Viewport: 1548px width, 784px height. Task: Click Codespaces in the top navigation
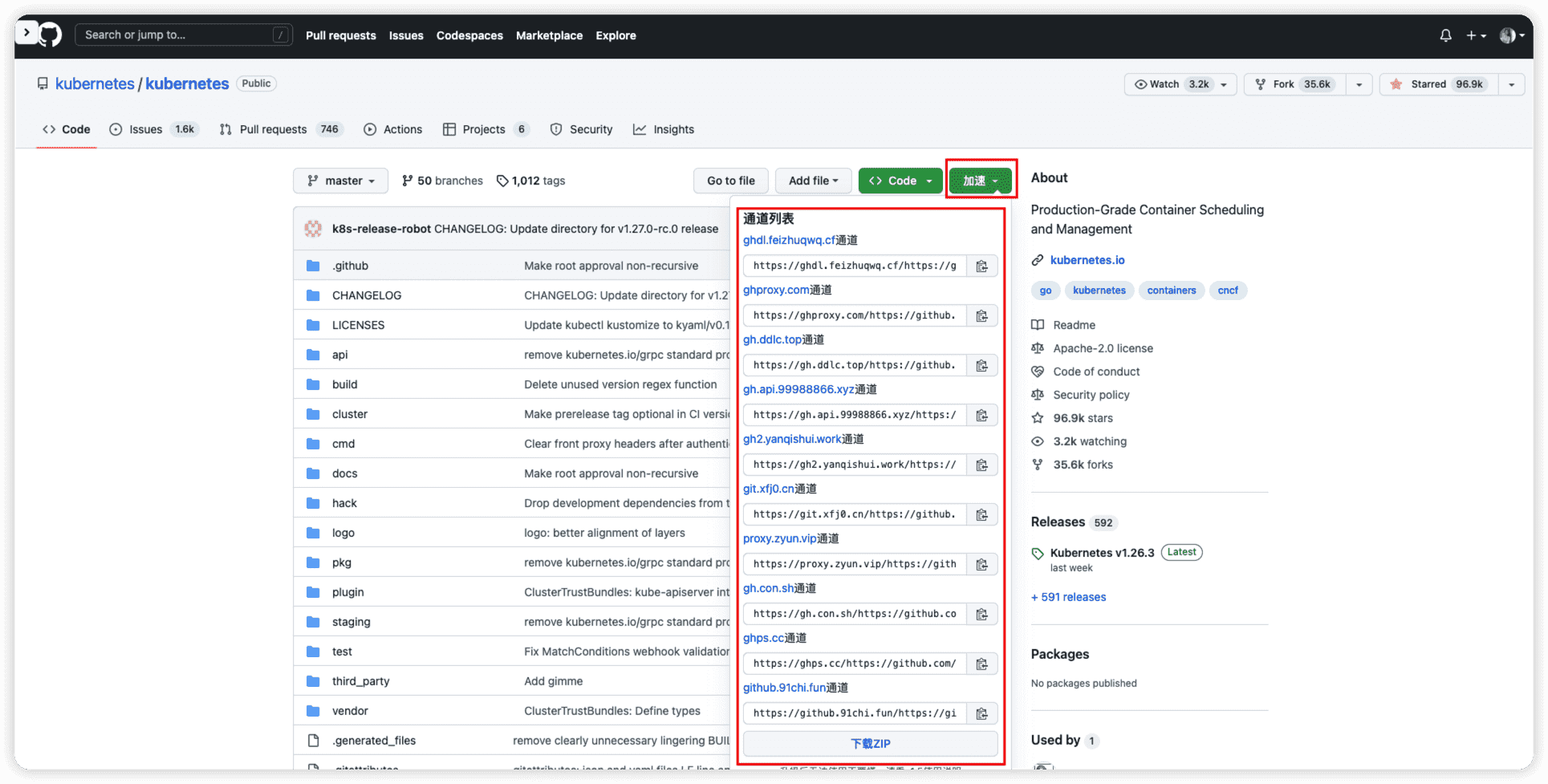[x=469, y=35]
